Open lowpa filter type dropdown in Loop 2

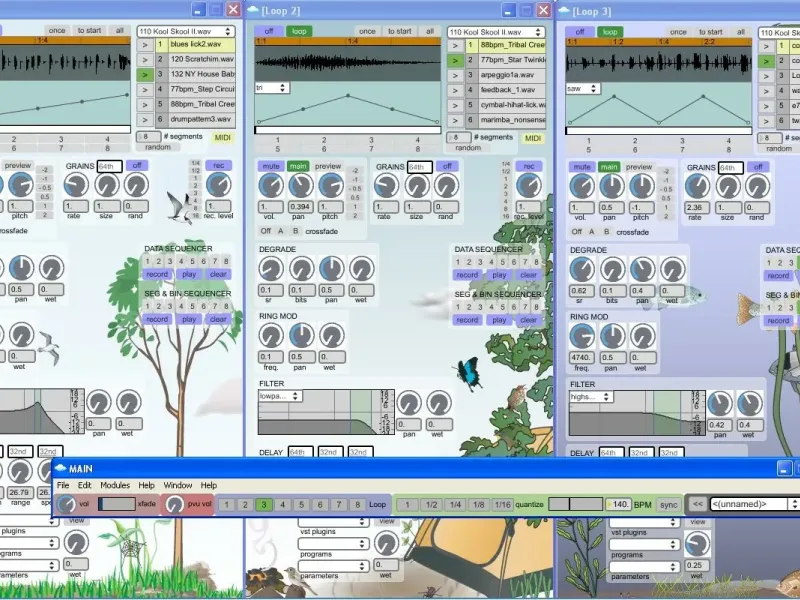(280, 396)
